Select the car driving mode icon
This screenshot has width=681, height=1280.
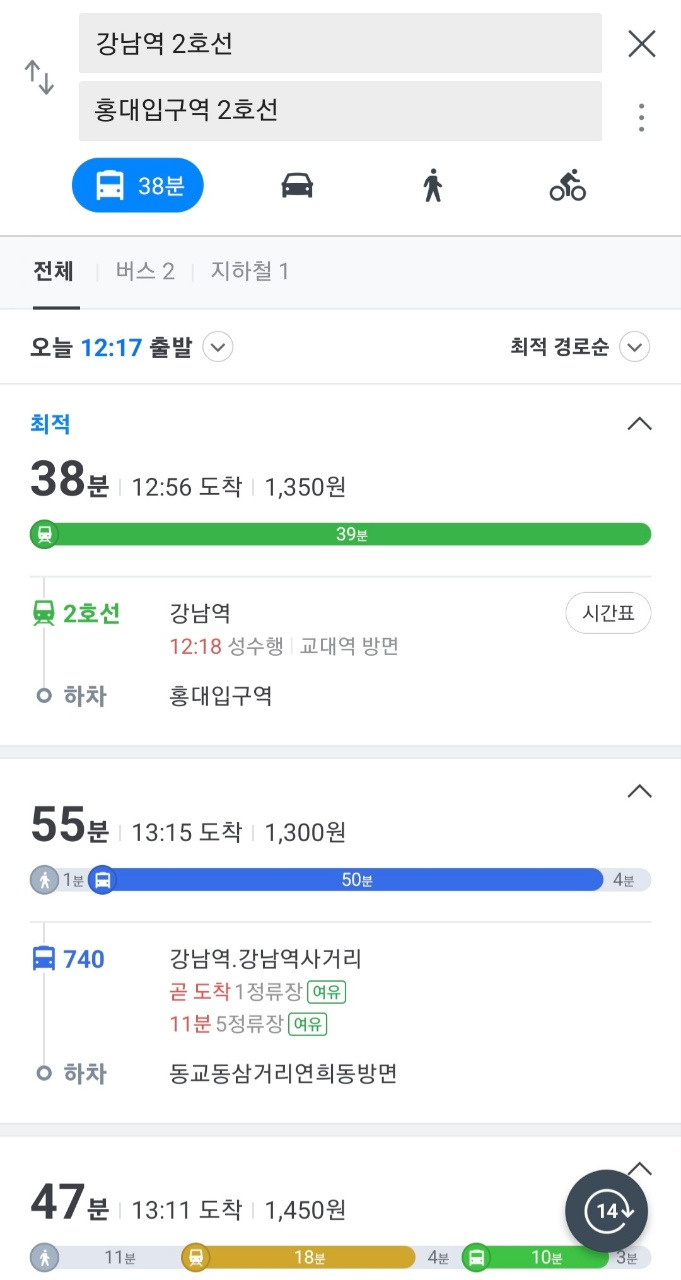pos(297,186)
